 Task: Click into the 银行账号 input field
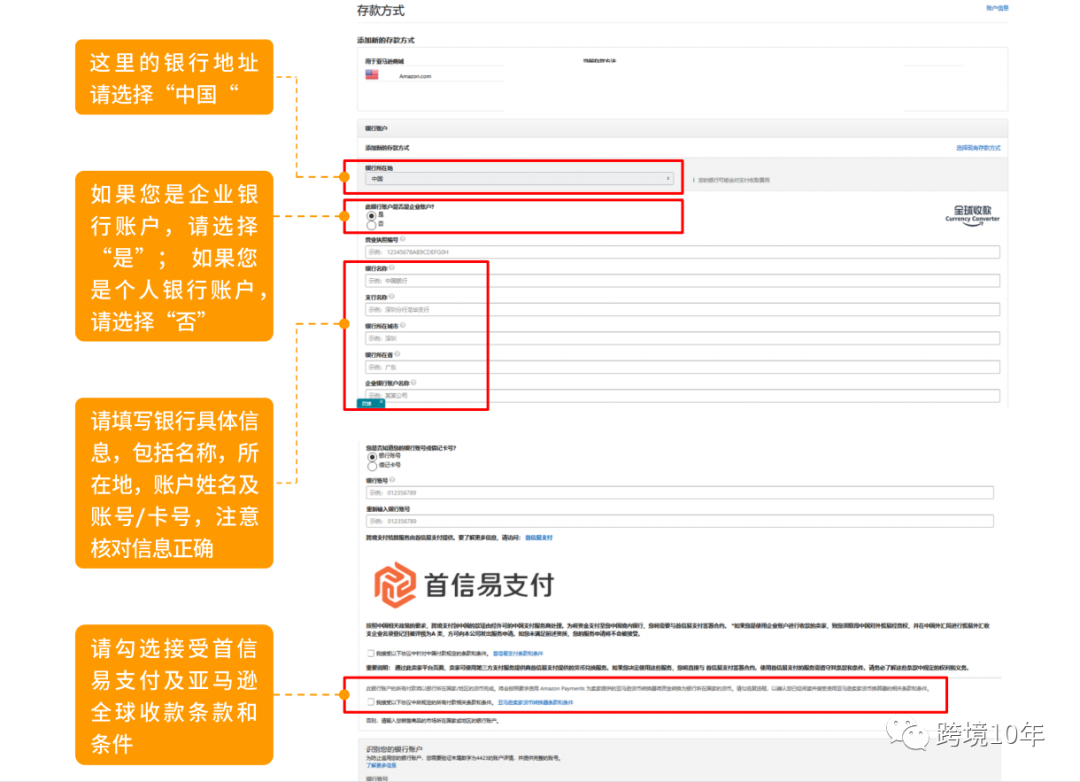click(x=680, y=493)
